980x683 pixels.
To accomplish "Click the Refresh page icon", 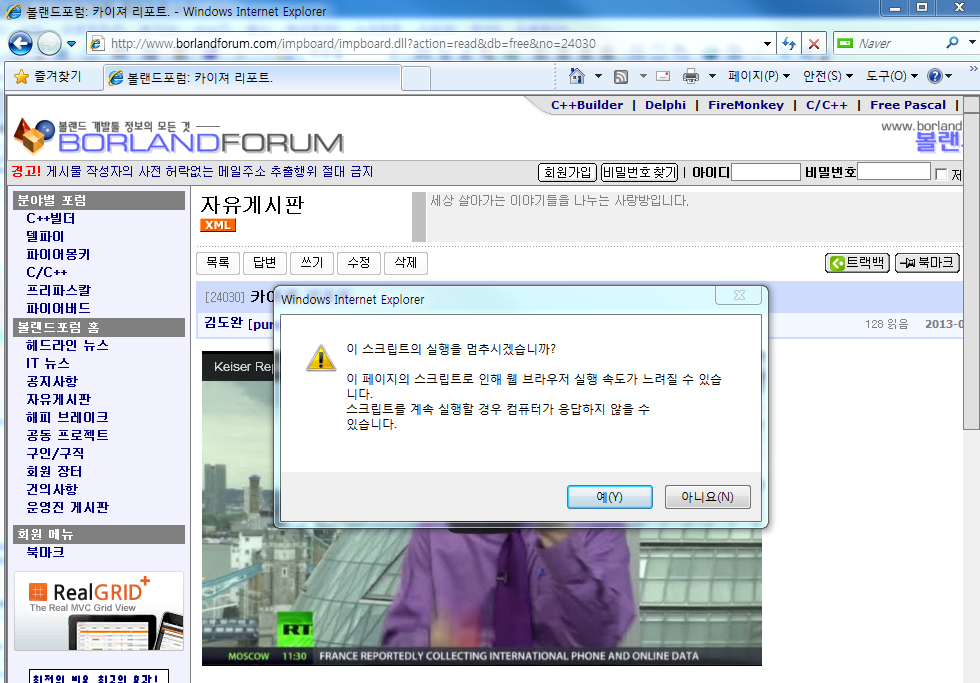I will (789, 44).
